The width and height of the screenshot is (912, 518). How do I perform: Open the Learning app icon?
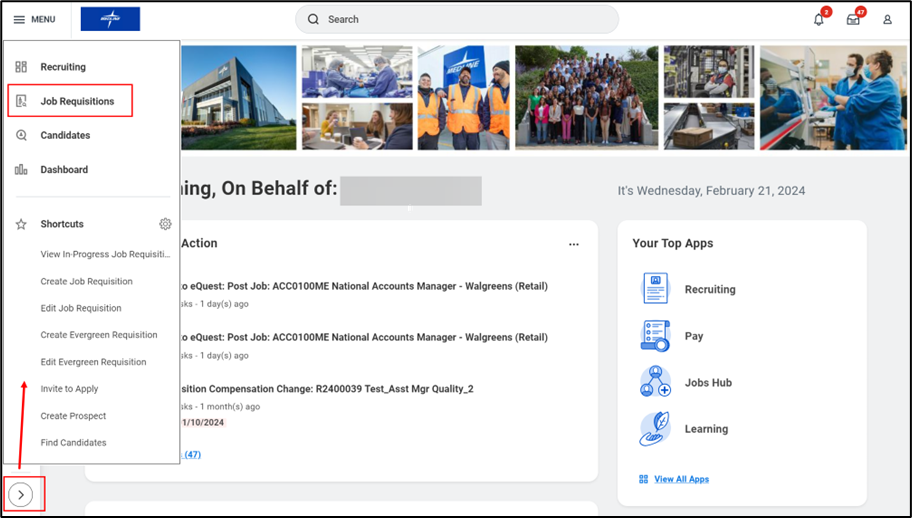(655, 429)
